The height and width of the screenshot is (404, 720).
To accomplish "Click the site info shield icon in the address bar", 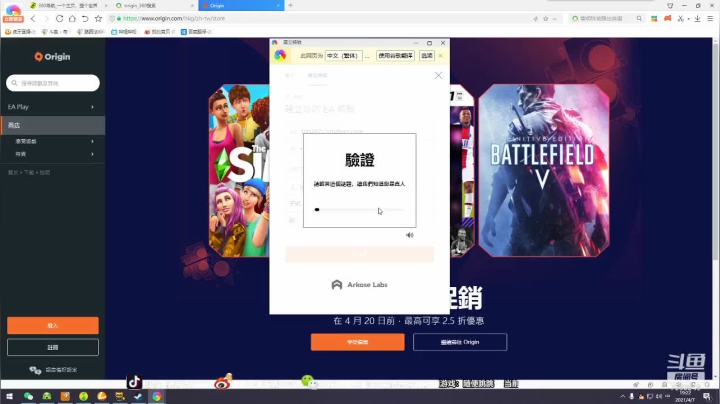I will tap(112, 19).
